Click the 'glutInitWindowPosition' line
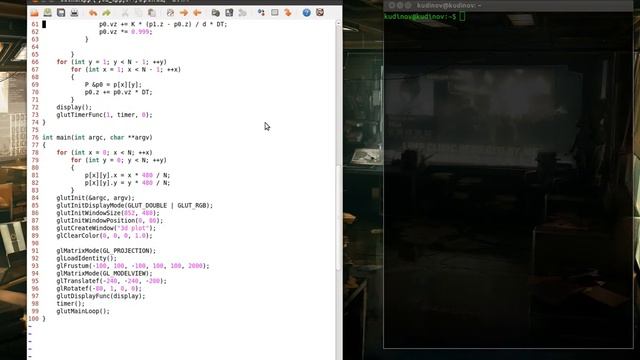This screenshot has width=640, height=360. point(109,220)
